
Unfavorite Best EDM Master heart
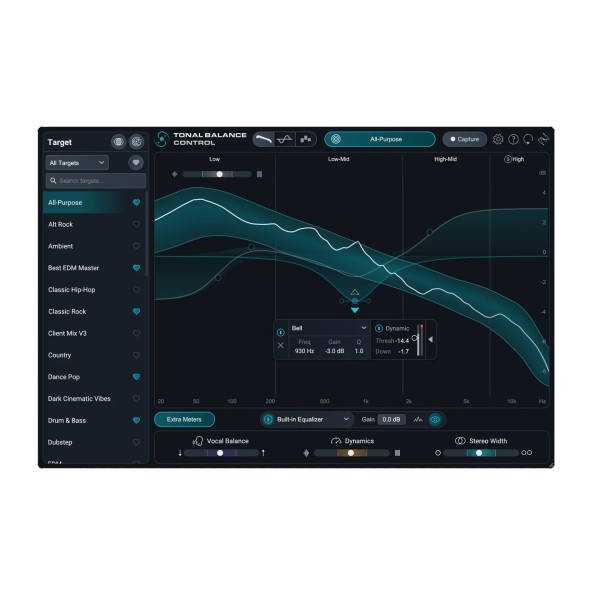pyautogui.click(x=136, y=268)
